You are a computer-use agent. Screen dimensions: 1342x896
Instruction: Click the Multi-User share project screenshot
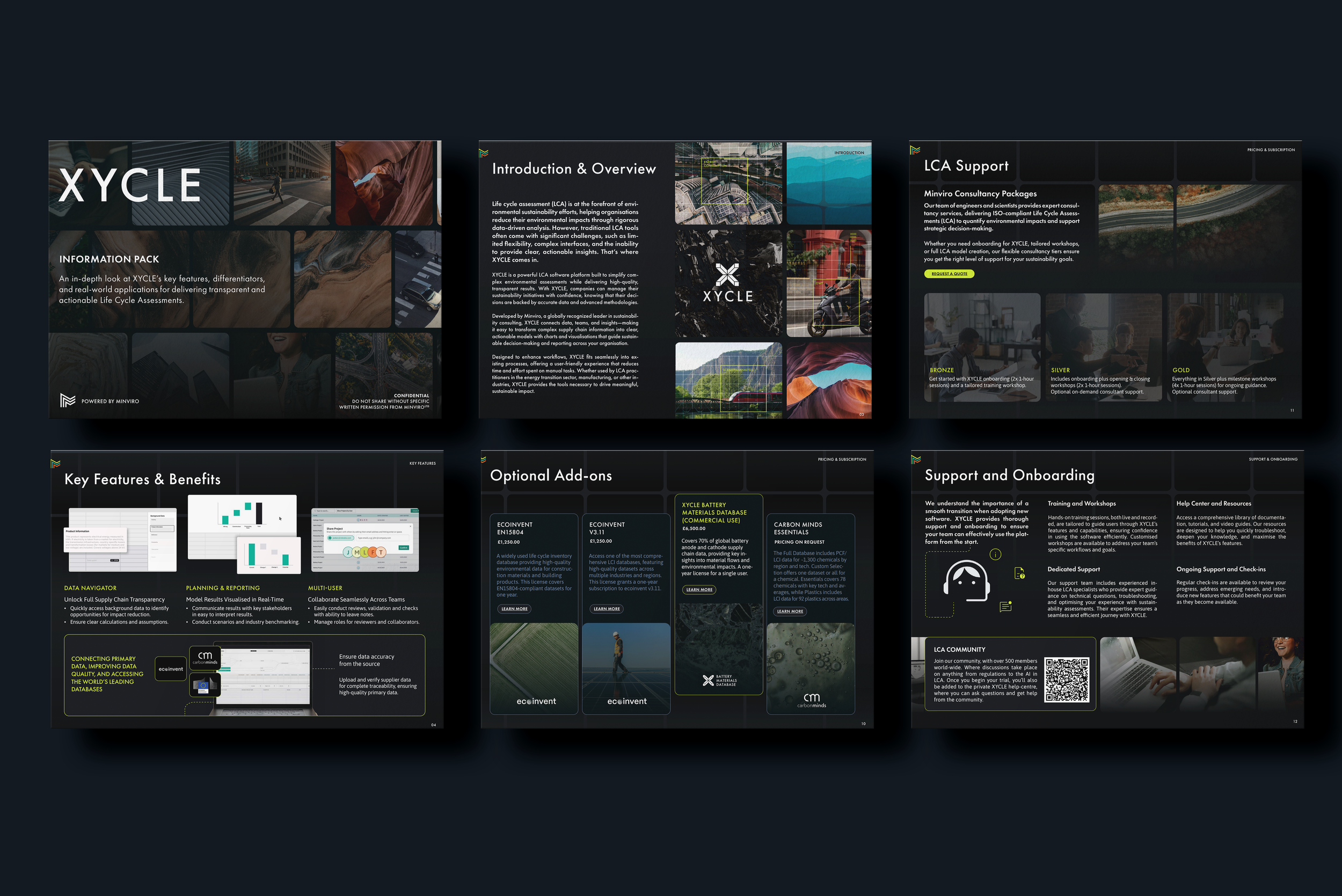click(x=364, y=540)
